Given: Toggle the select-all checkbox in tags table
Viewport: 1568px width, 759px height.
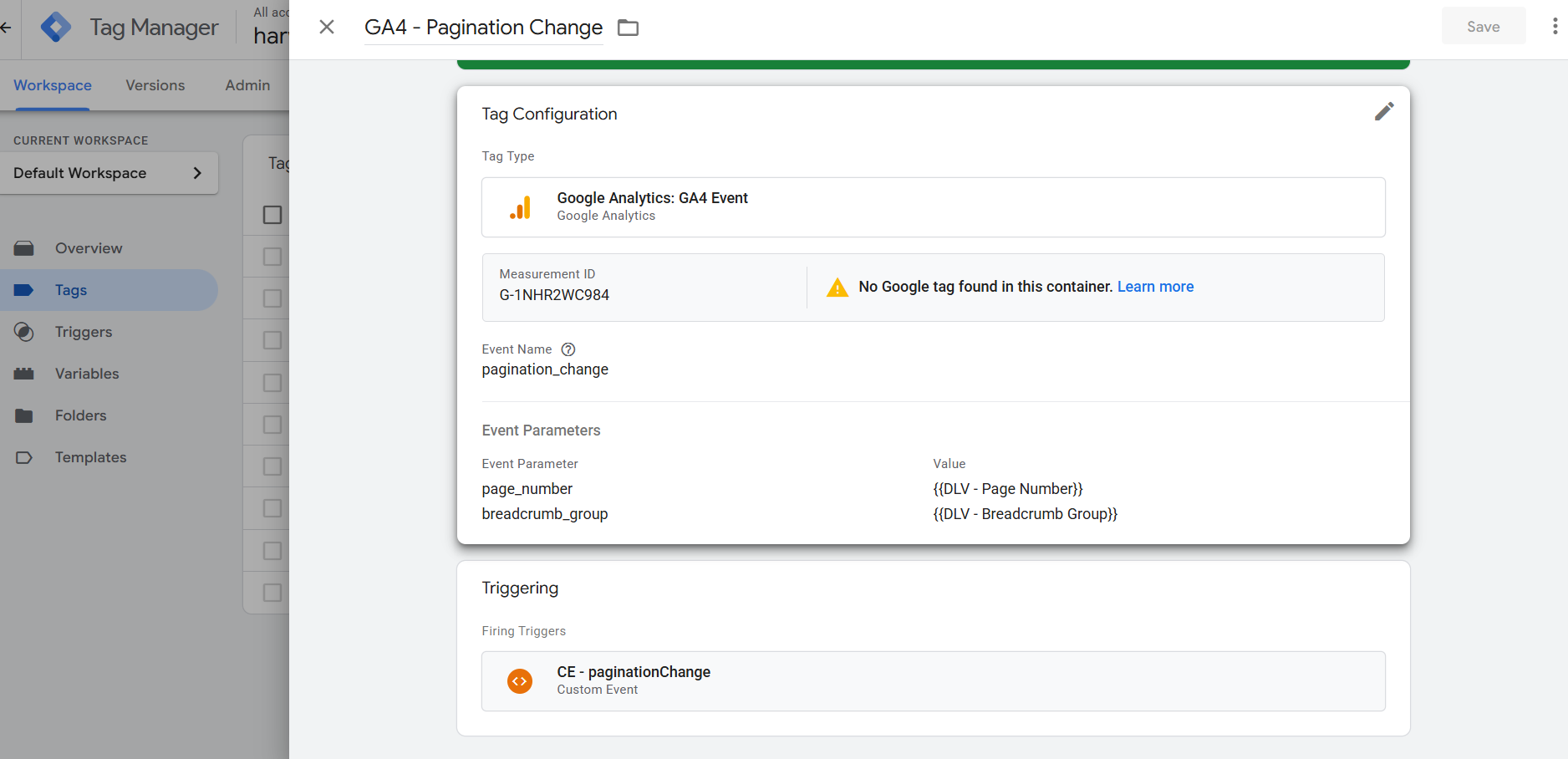Looking at the screenshot, I should 272,215.
